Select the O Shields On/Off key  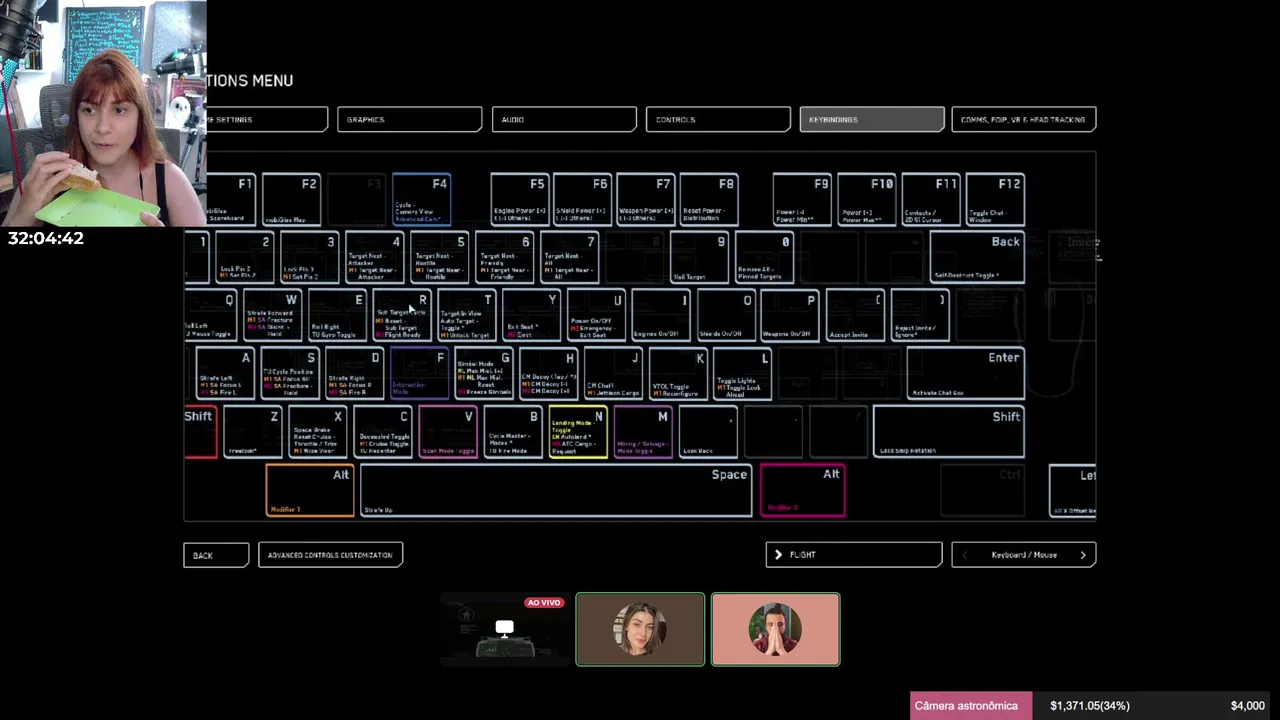tap(726, 316)
